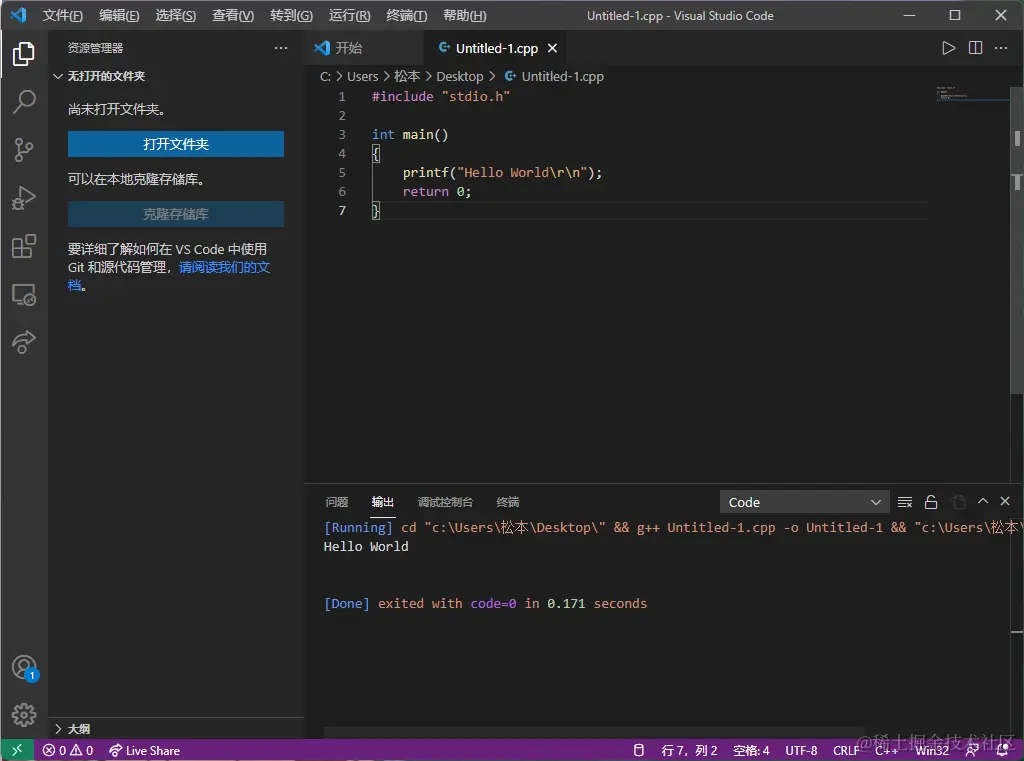Image resolution: width=1024 pixels, height=761 pixels.
Task: Open the 请阅读我们的文档 link
Action: pyautogui.click(x=224, y=268)
